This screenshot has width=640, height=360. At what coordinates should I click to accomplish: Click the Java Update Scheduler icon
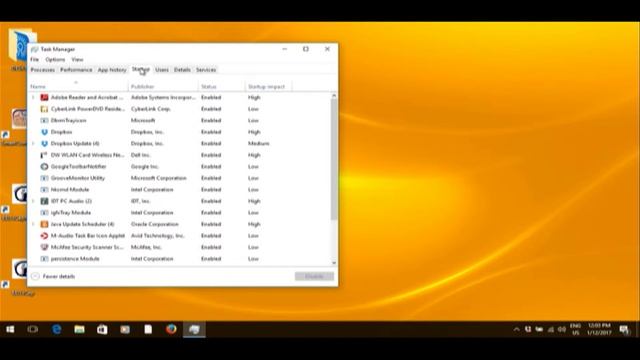[x=44, y=224]
